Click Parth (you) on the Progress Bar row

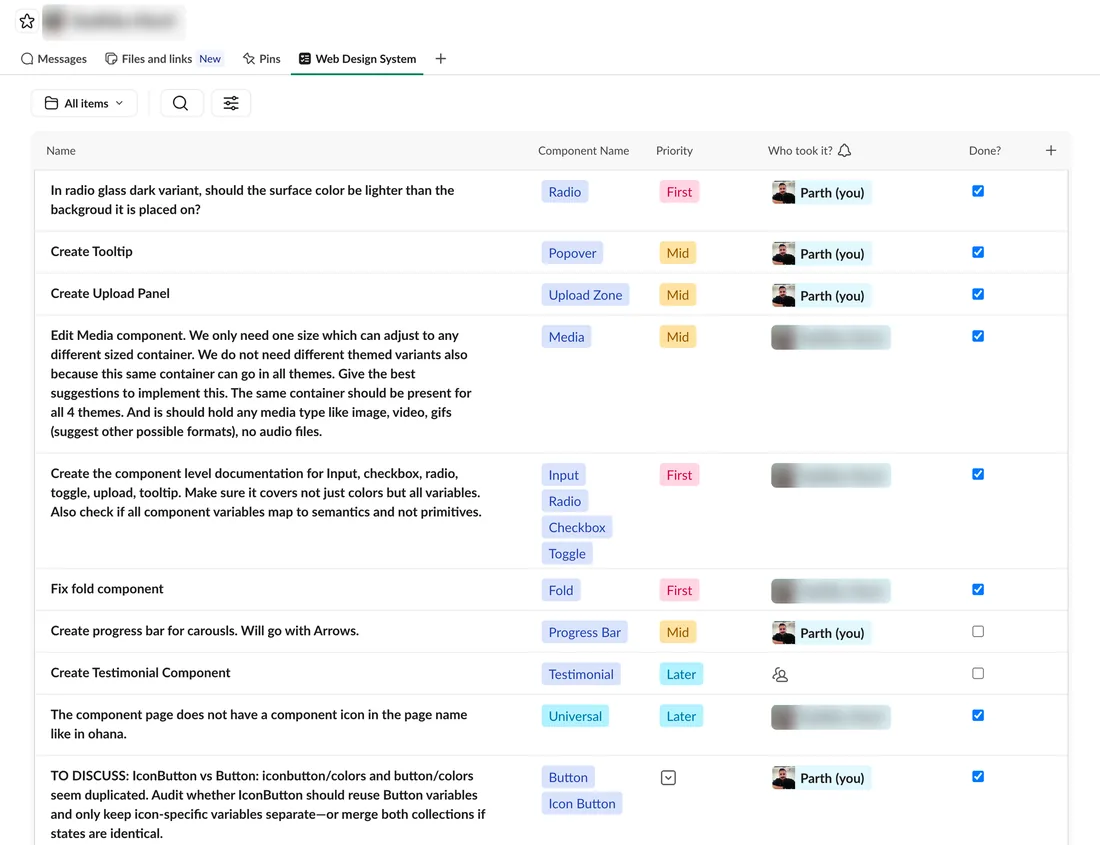pos(821,633)
